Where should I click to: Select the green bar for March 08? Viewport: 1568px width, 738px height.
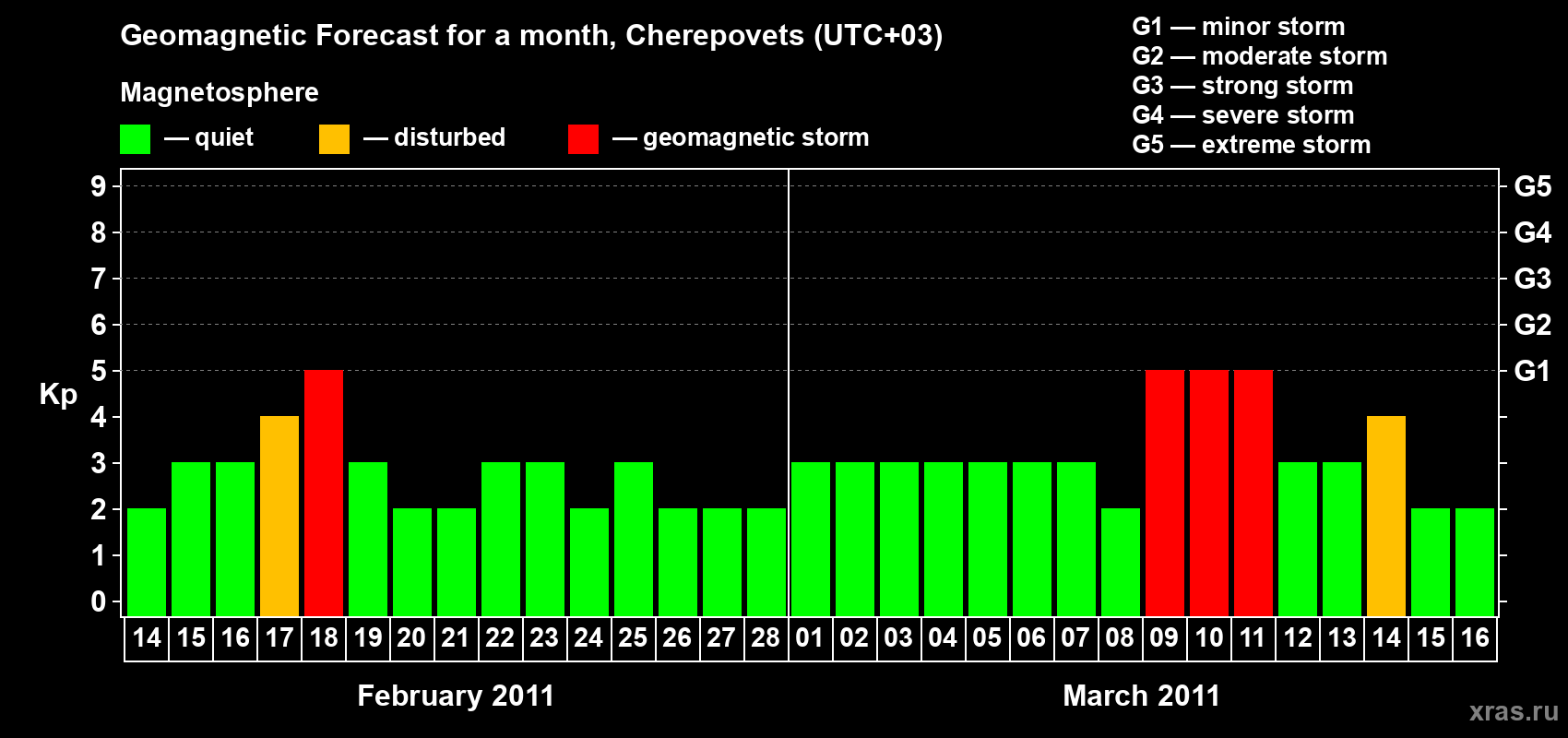1121,563
